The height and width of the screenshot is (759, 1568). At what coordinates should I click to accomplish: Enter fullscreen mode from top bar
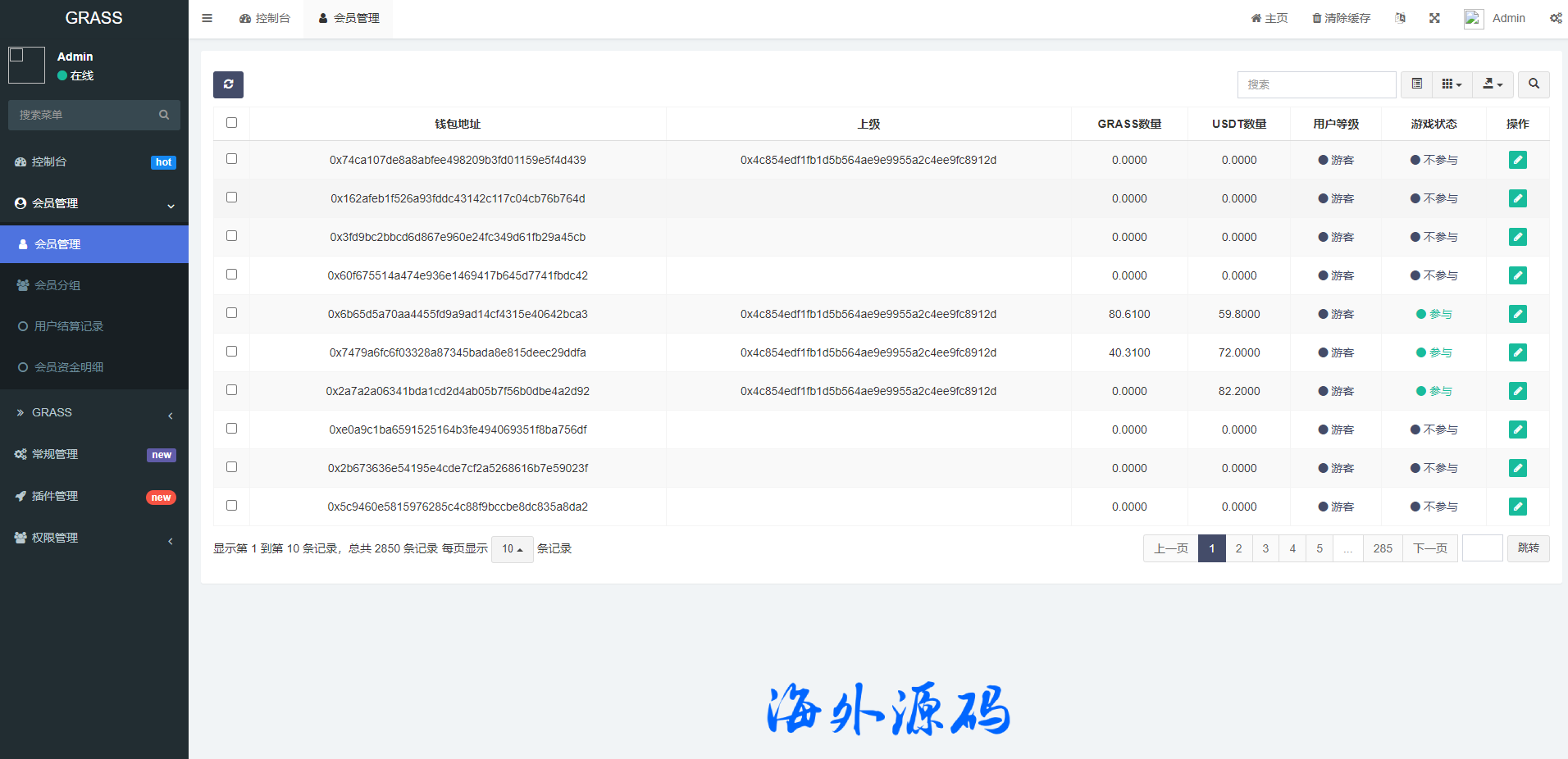coord(1434,18)
